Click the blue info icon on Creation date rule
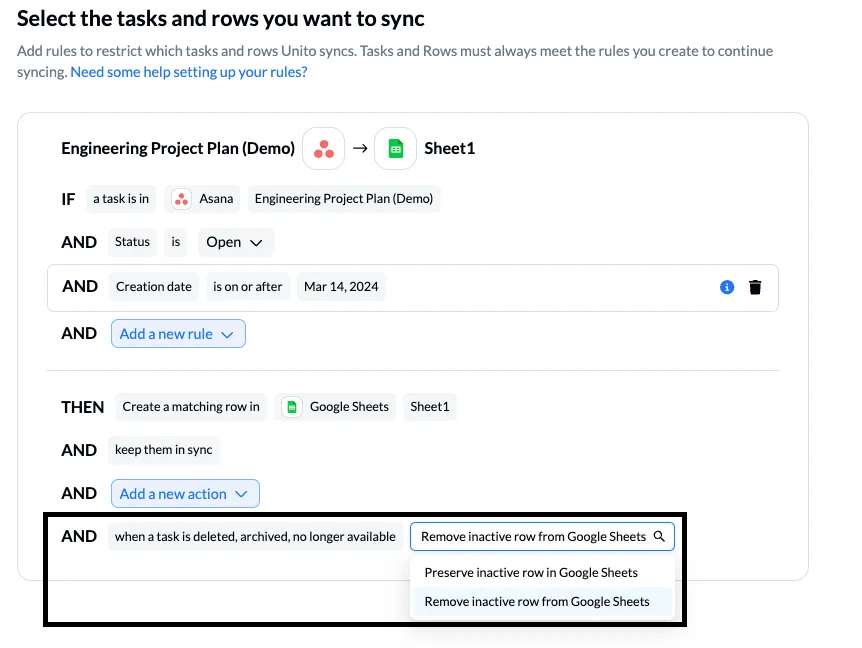 click(727, 287)
